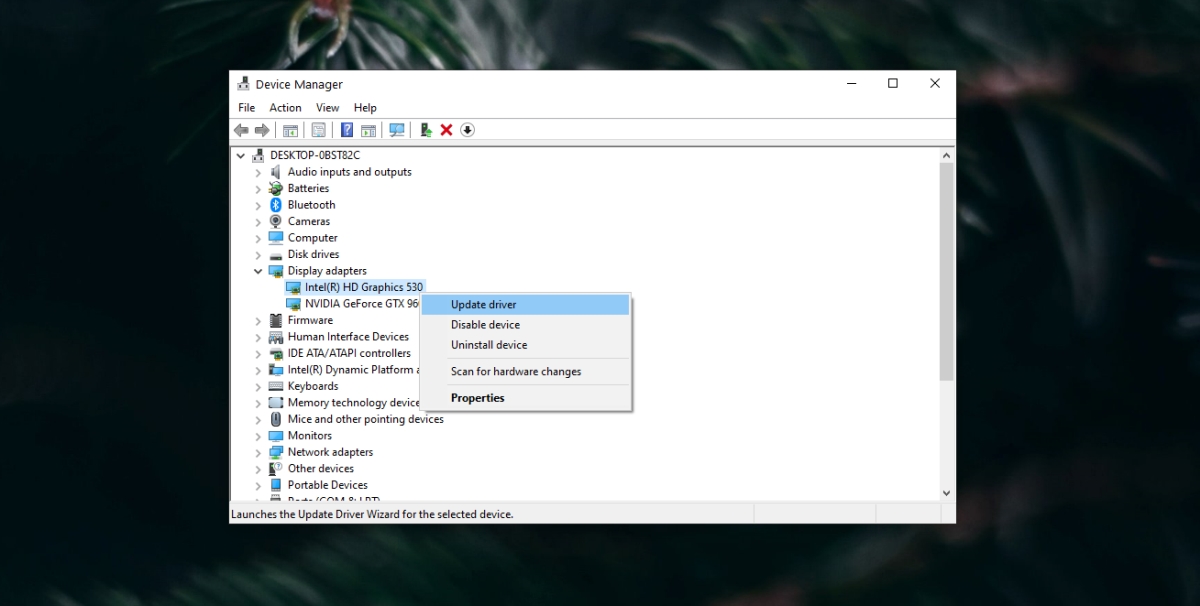Open the View menu

pos(328,108)
